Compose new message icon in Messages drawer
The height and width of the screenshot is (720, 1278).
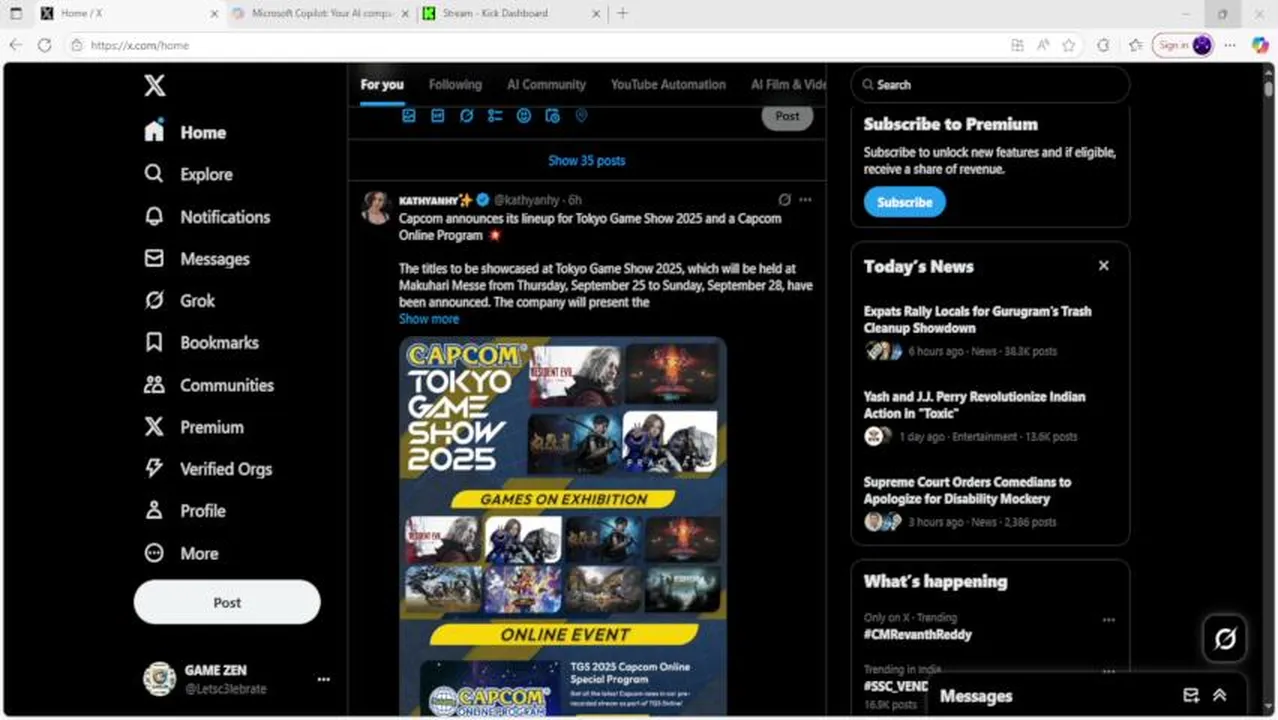[1191, 696]
